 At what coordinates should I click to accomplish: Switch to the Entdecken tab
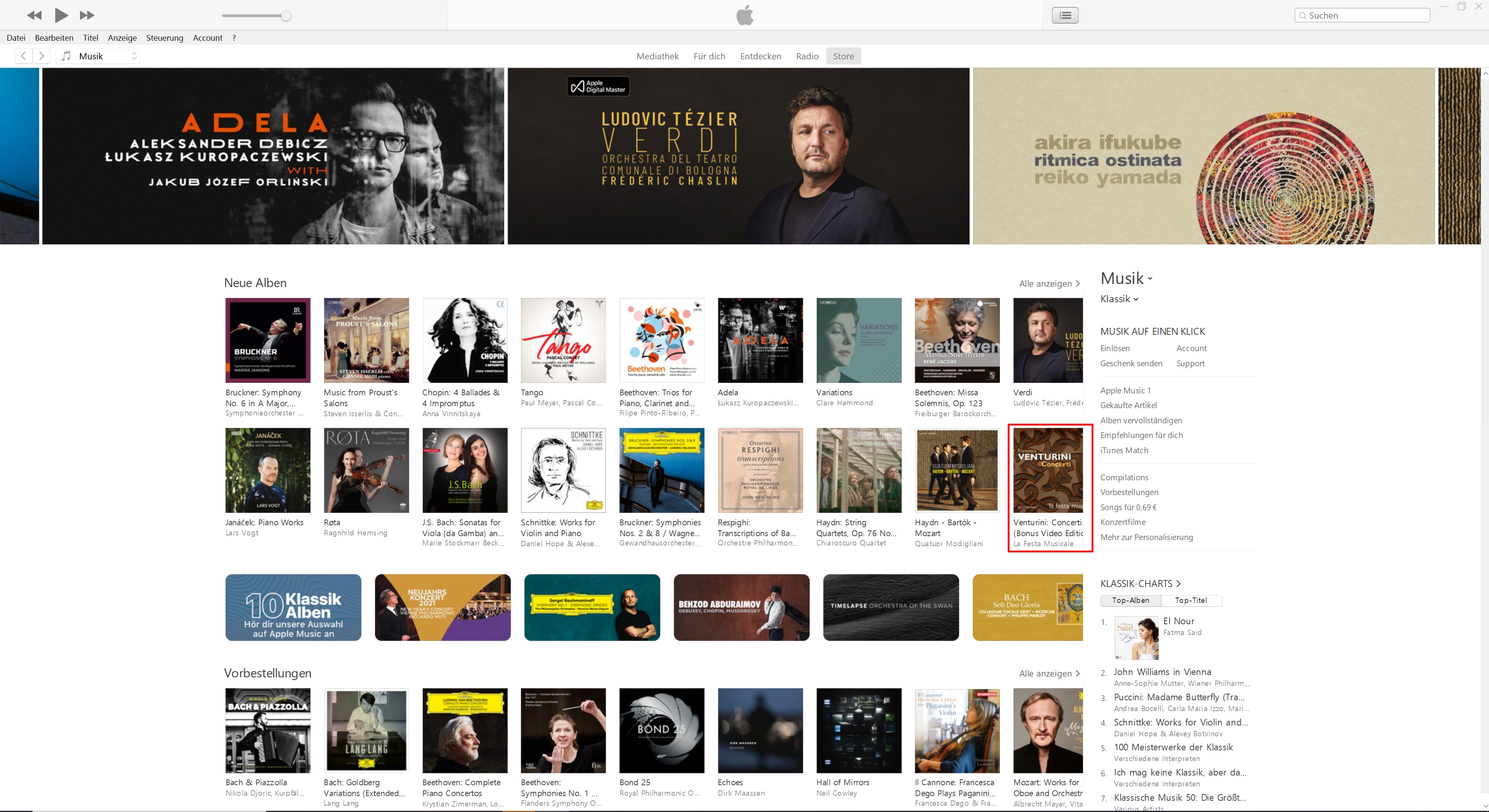pyautogui.click(x=760, y=56)
